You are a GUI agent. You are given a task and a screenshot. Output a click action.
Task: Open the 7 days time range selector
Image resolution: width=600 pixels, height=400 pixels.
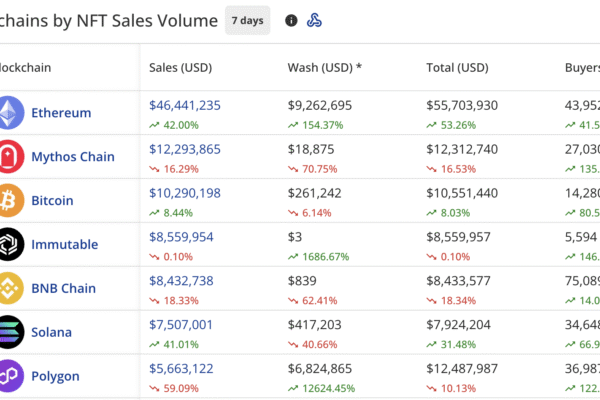tap(248, 20)
